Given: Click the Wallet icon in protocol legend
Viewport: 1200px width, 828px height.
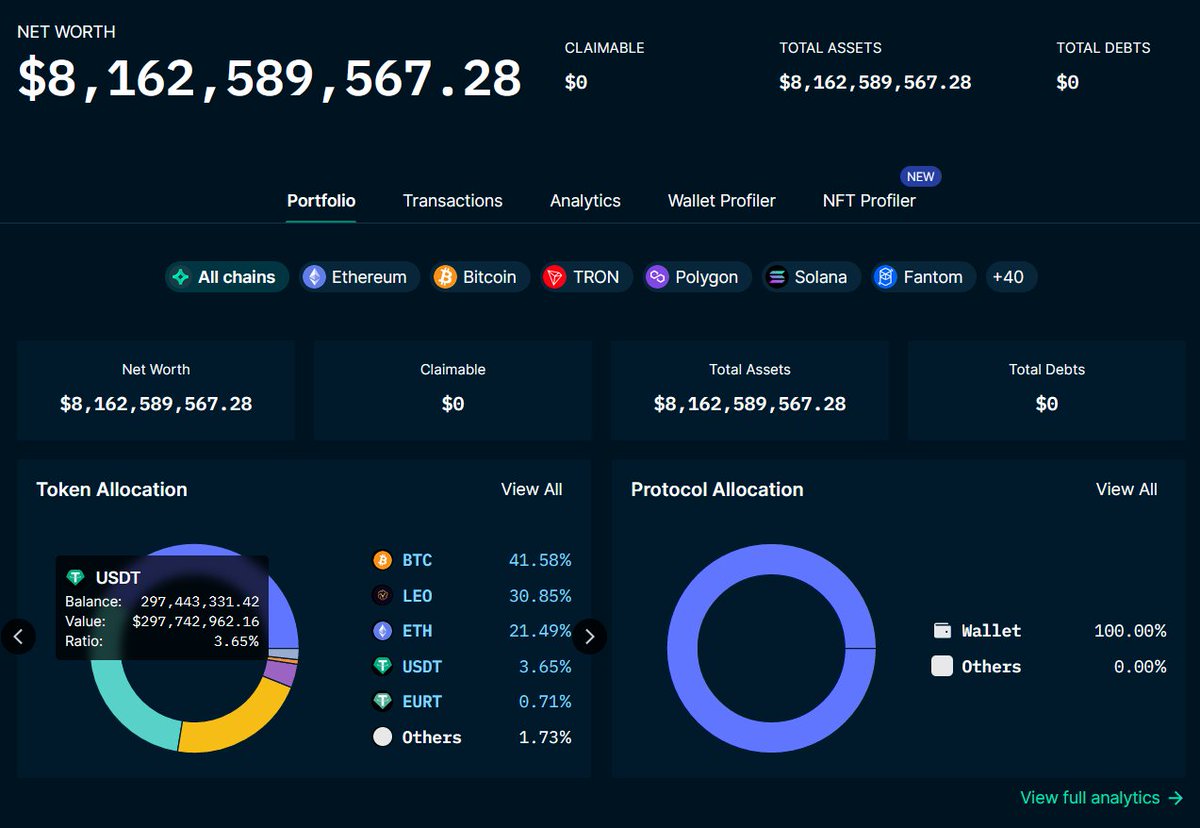Looking at the screenshot, I should 942,631.
